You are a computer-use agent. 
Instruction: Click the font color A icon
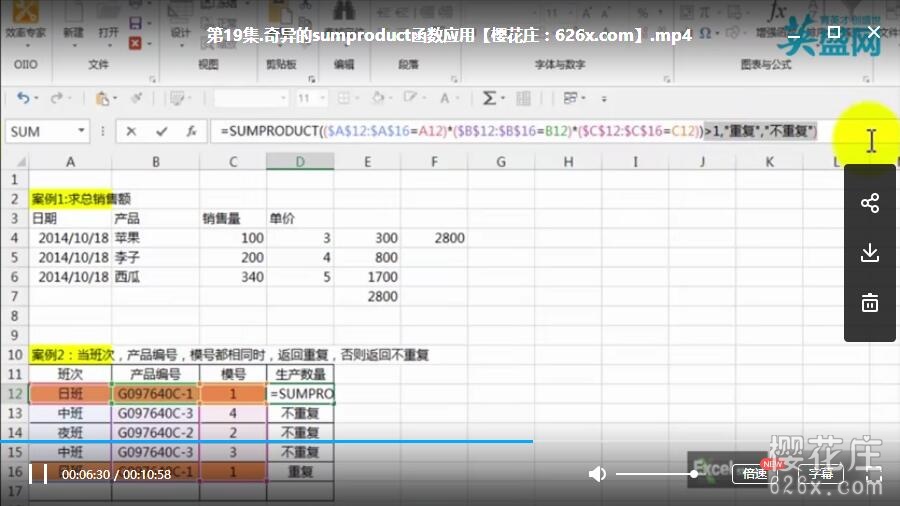(444, 98)
